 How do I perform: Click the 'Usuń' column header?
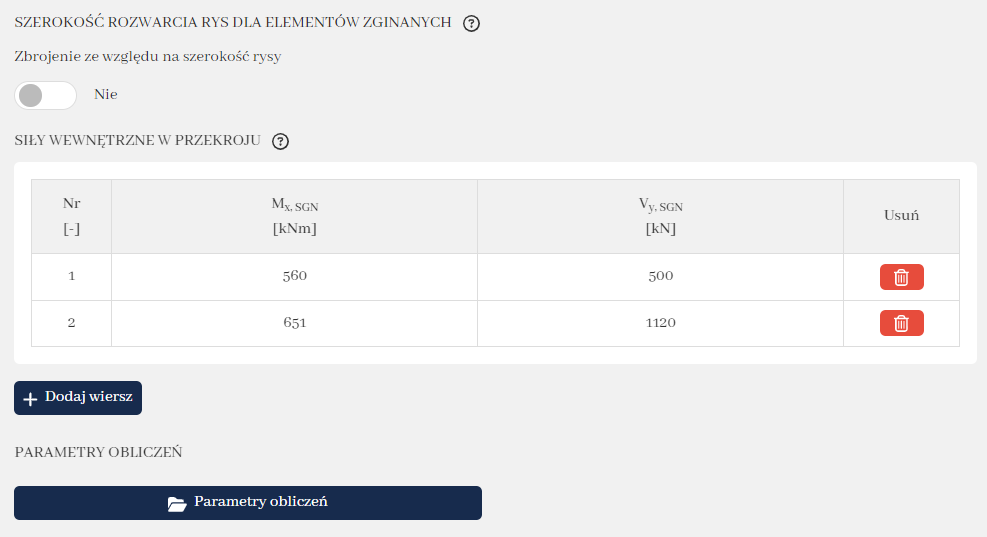(x=901, y=215)
